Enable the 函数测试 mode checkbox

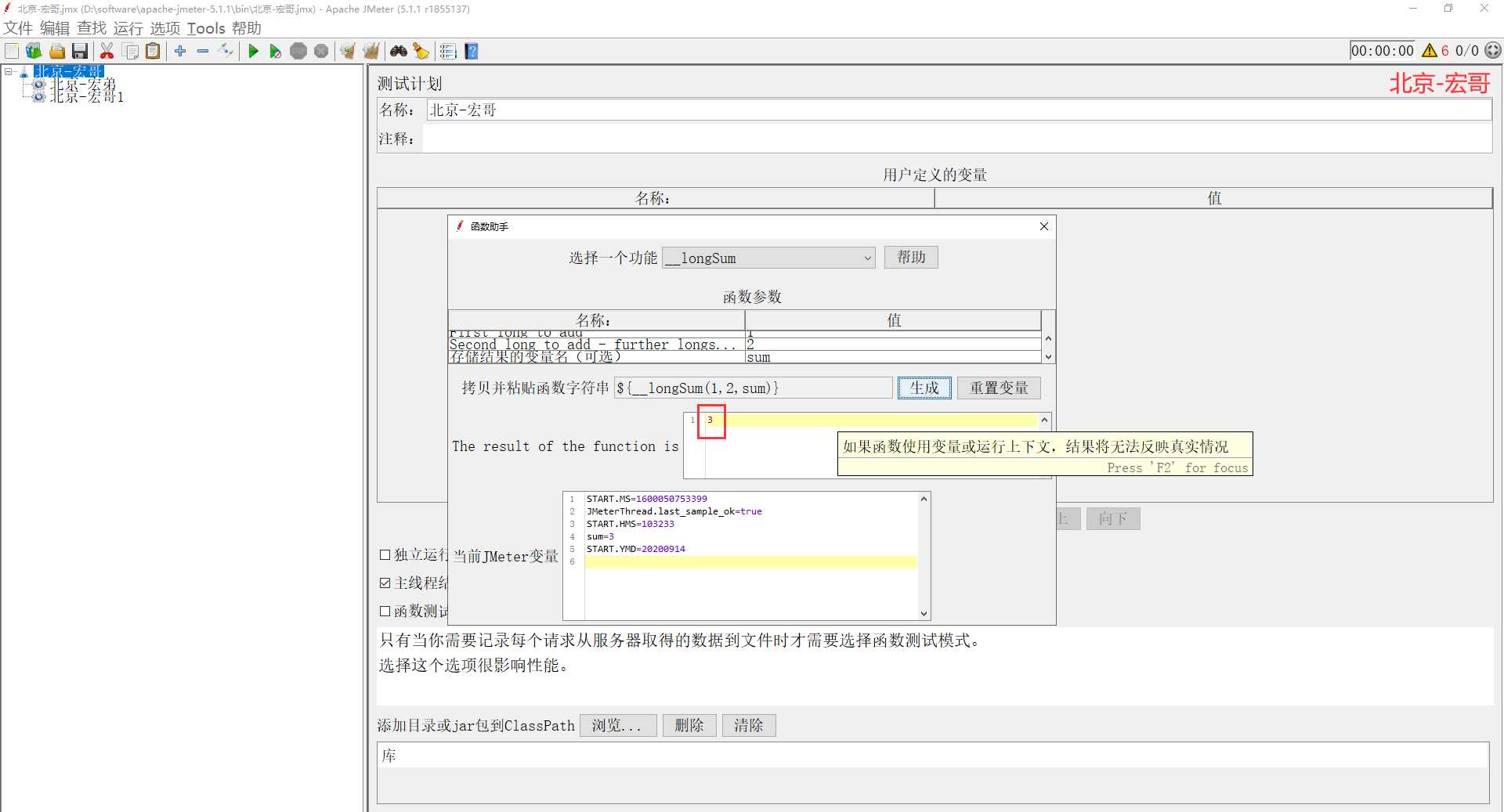click(x=385, y=612)
